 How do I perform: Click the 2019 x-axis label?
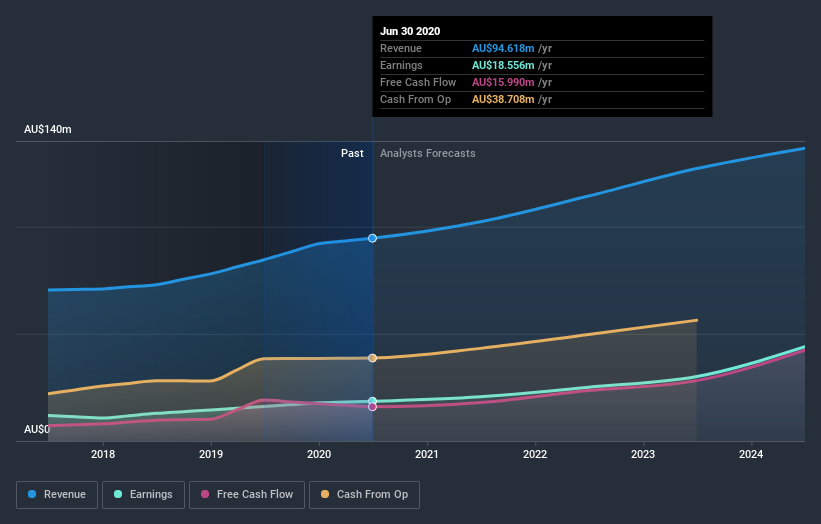tap(211, 454)
